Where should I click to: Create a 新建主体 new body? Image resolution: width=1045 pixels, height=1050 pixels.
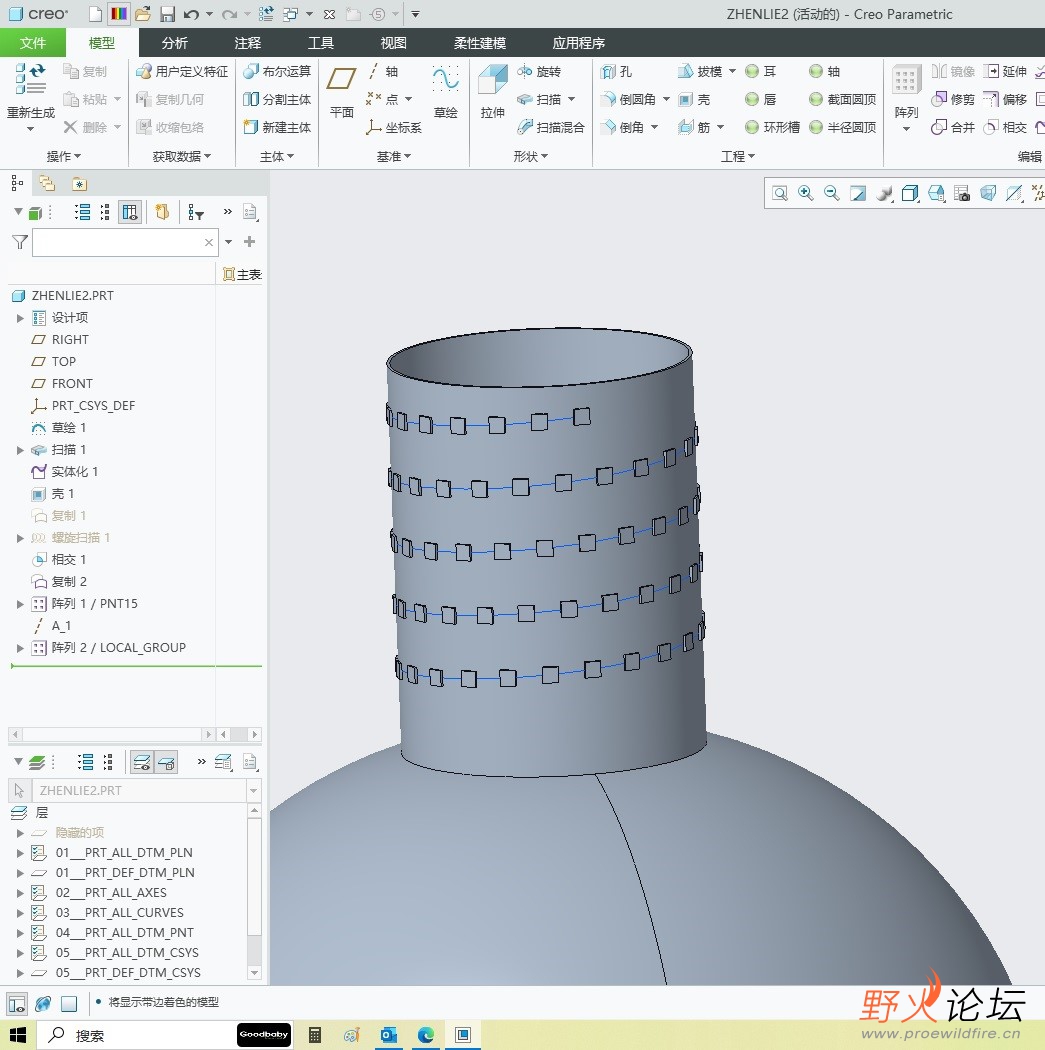277,127
